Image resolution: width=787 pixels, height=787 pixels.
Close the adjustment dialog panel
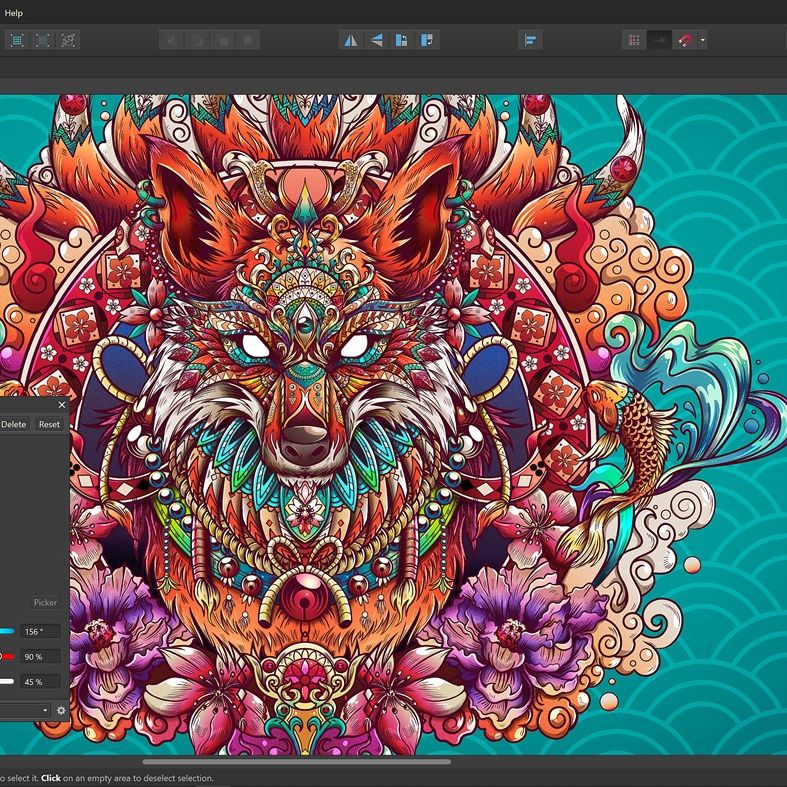[x=61, y=405]
